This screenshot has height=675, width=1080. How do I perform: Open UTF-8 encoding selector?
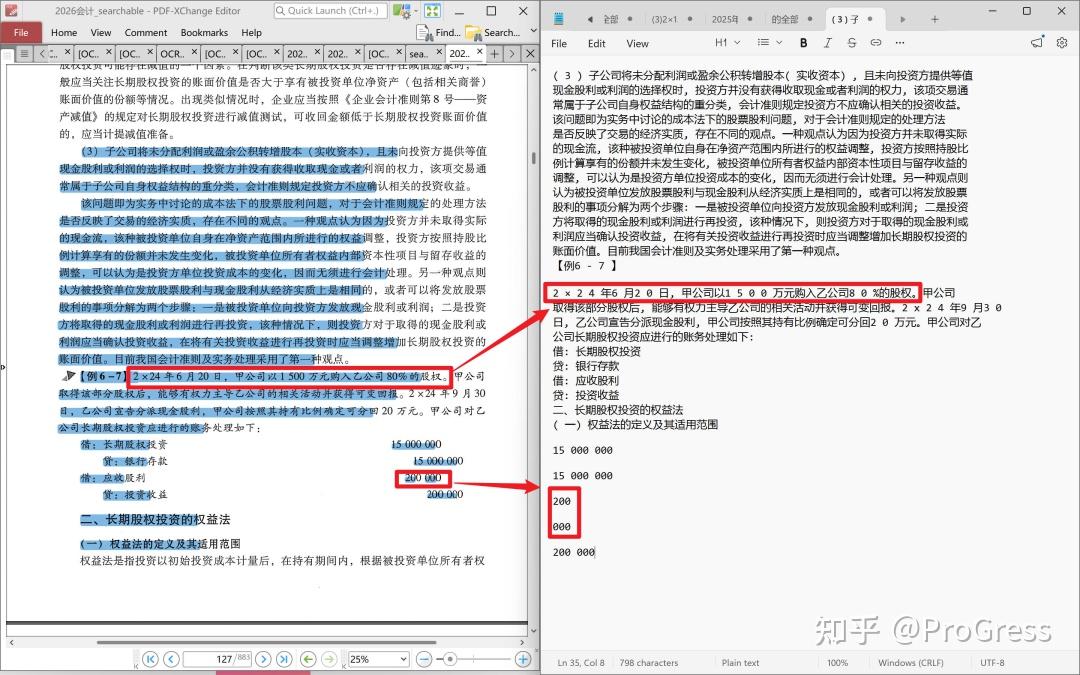coord(992,663)
